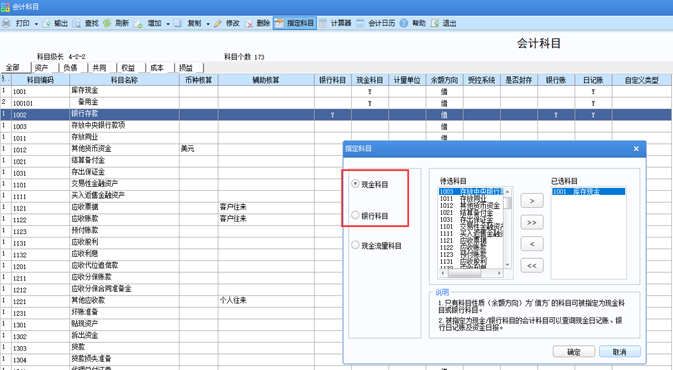Click the 退出 exit icon

tap(435, 23)
